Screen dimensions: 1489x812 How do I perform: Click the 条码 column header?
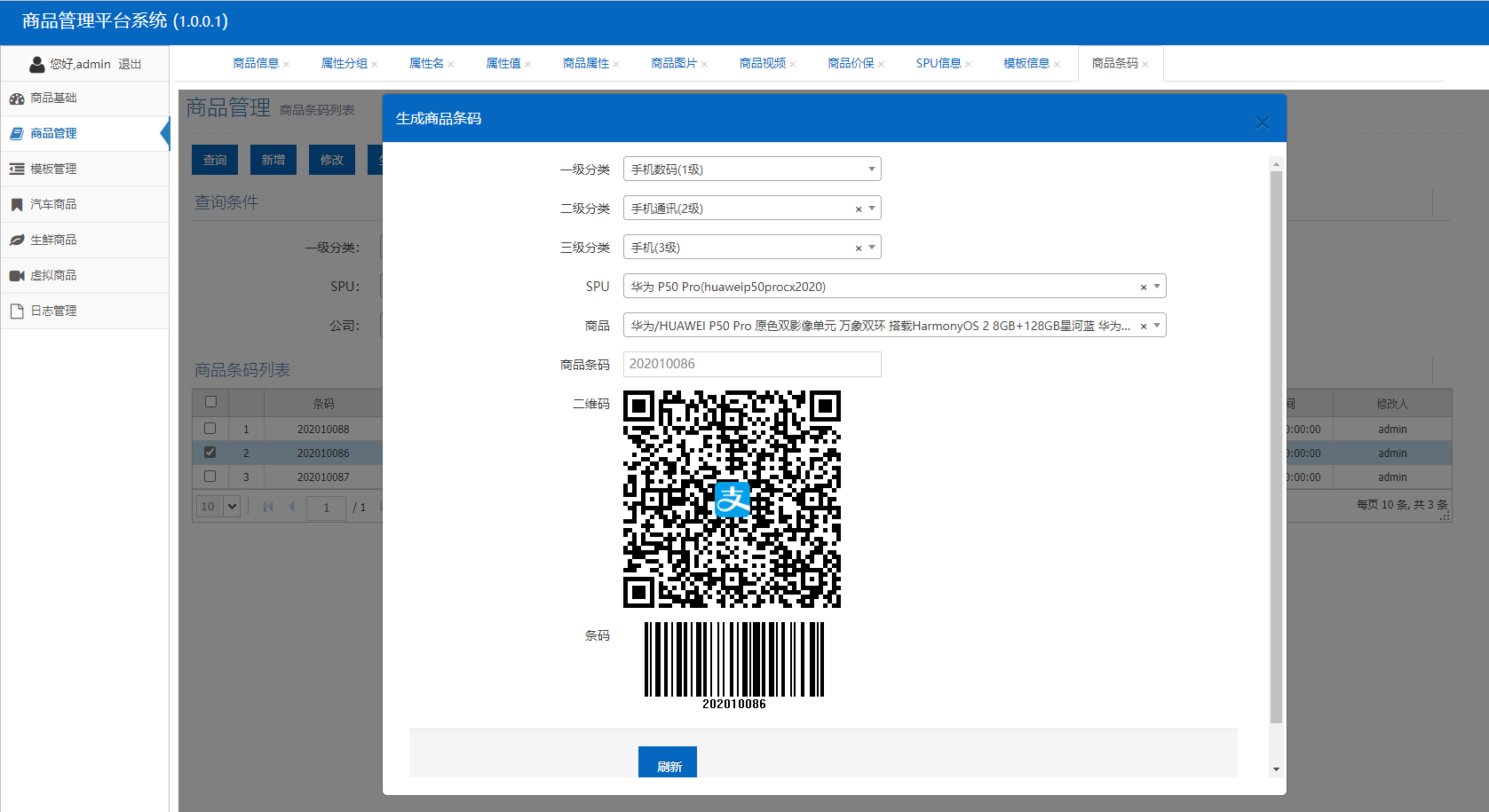coord(323,404)
